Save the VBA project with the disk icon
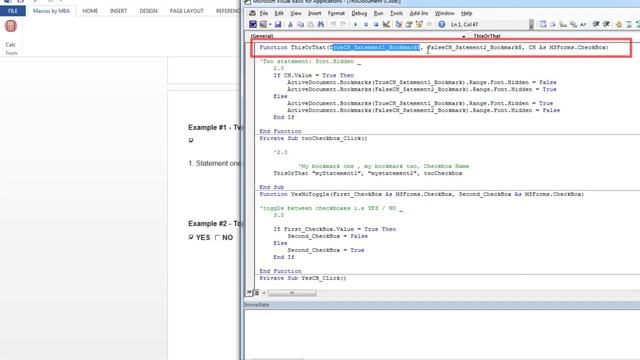640x360 pixels. [278, 24]
